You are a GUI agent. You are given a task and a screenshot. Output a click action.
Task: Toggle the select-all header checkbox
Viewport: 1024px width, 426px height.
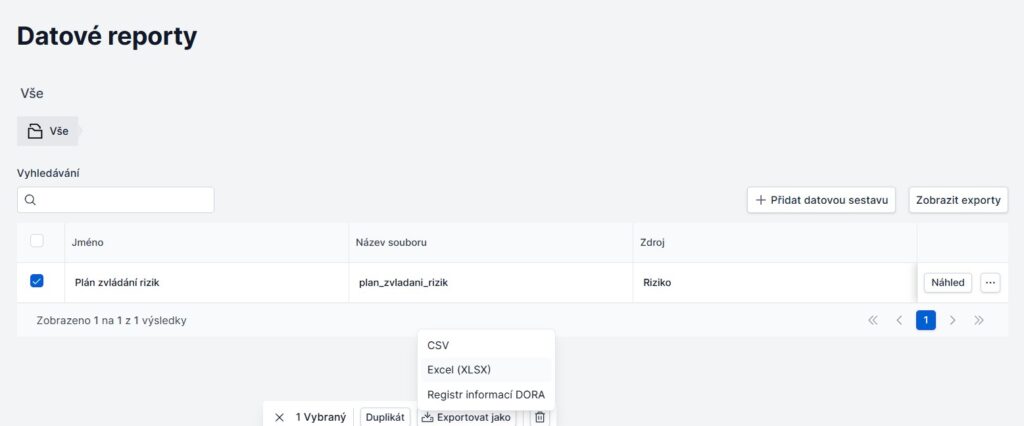(37, 241)
